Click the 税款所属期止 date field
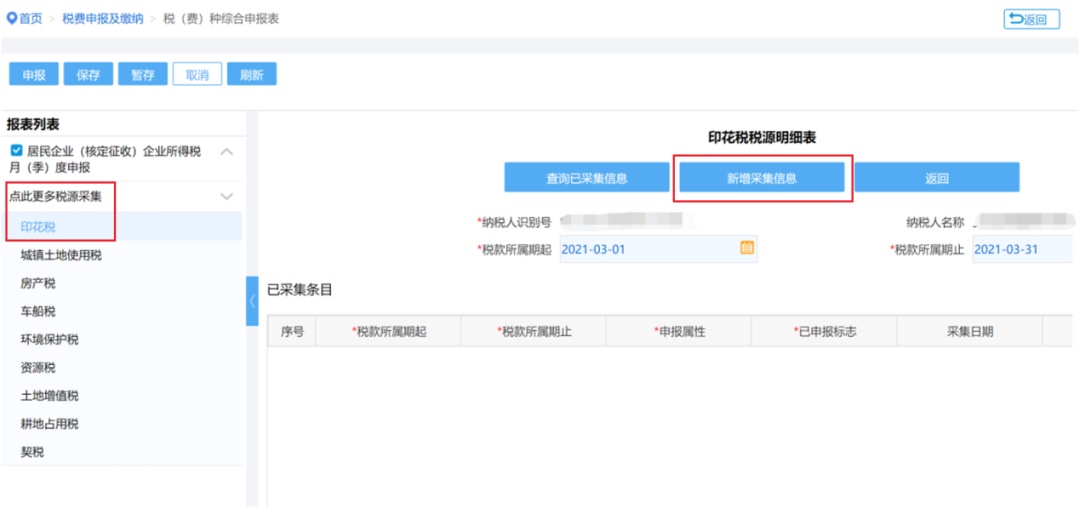 click(1020, 249)
